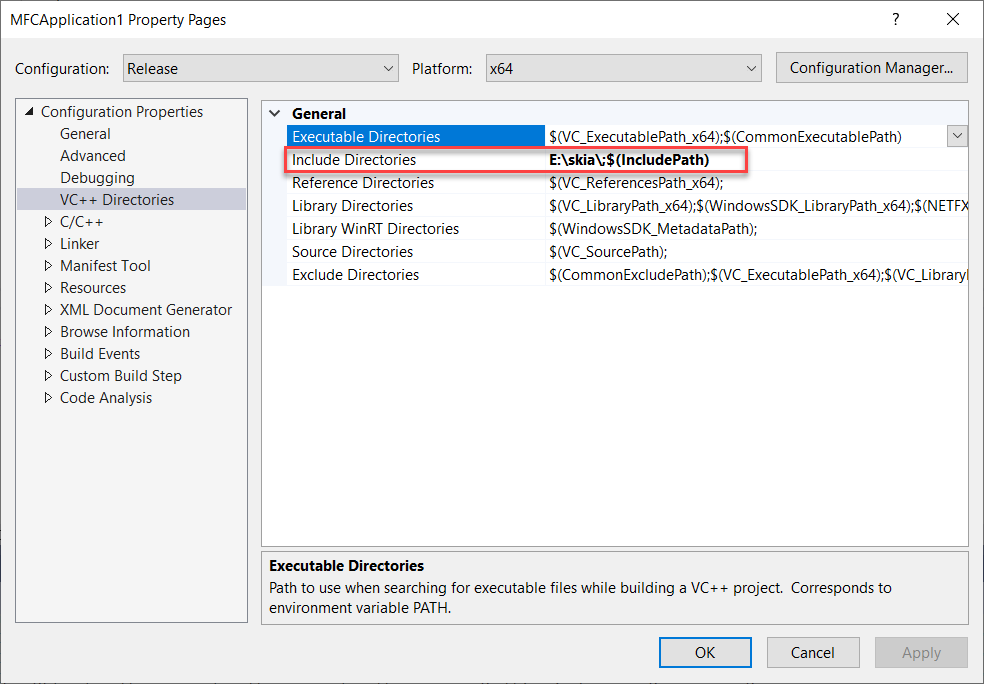
Task: Select the Browse Information tree label
Action: [125, 331]
